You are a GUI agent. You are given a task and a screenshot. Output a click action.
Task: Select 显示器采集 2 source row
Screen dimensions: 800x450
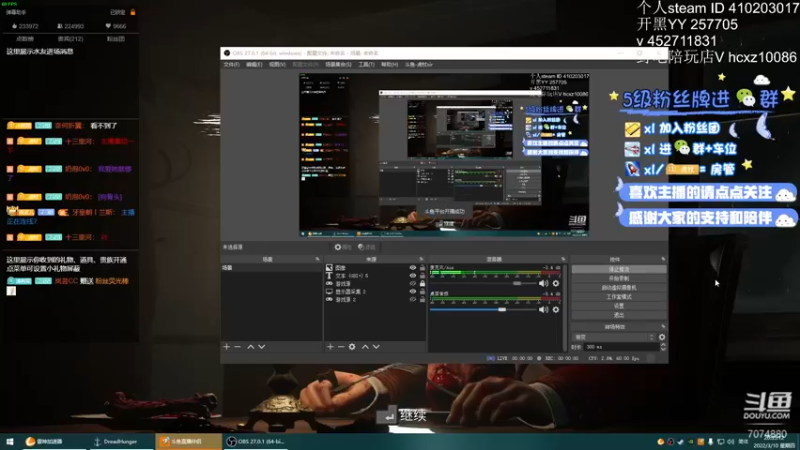pyautogui.click(x=375, y=292)
